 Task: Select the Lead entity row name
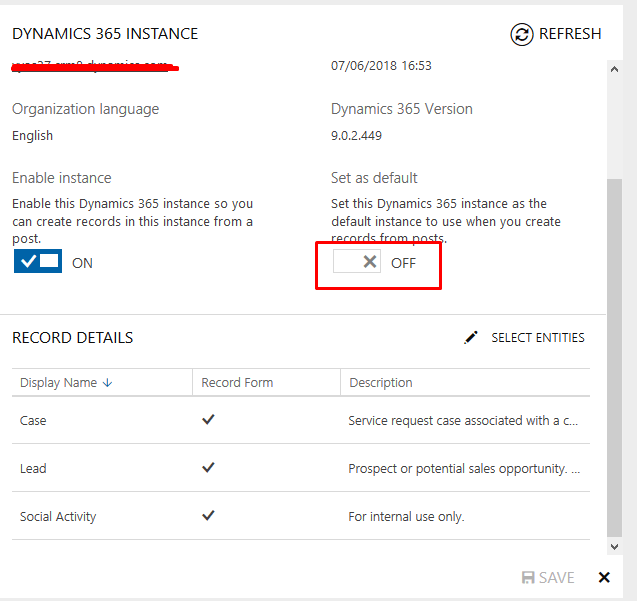[x=33, y=469]
